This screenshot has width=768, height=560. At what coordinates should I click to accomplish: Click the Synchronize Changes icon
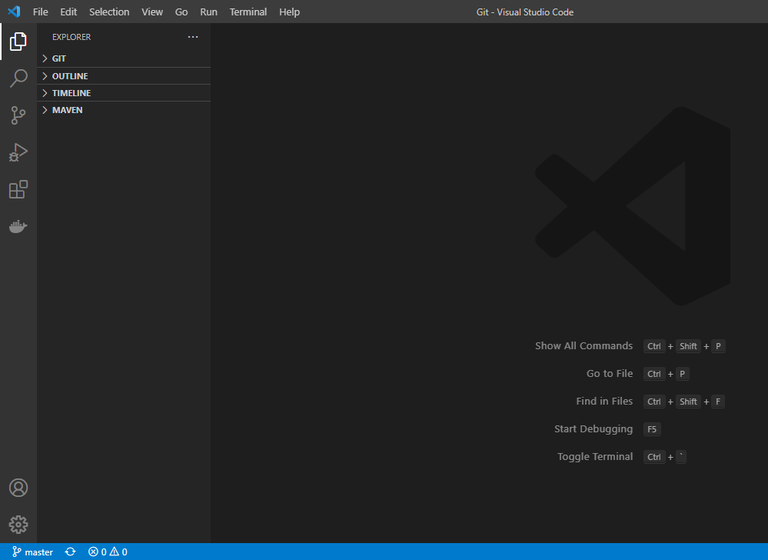tap(70, 552)
